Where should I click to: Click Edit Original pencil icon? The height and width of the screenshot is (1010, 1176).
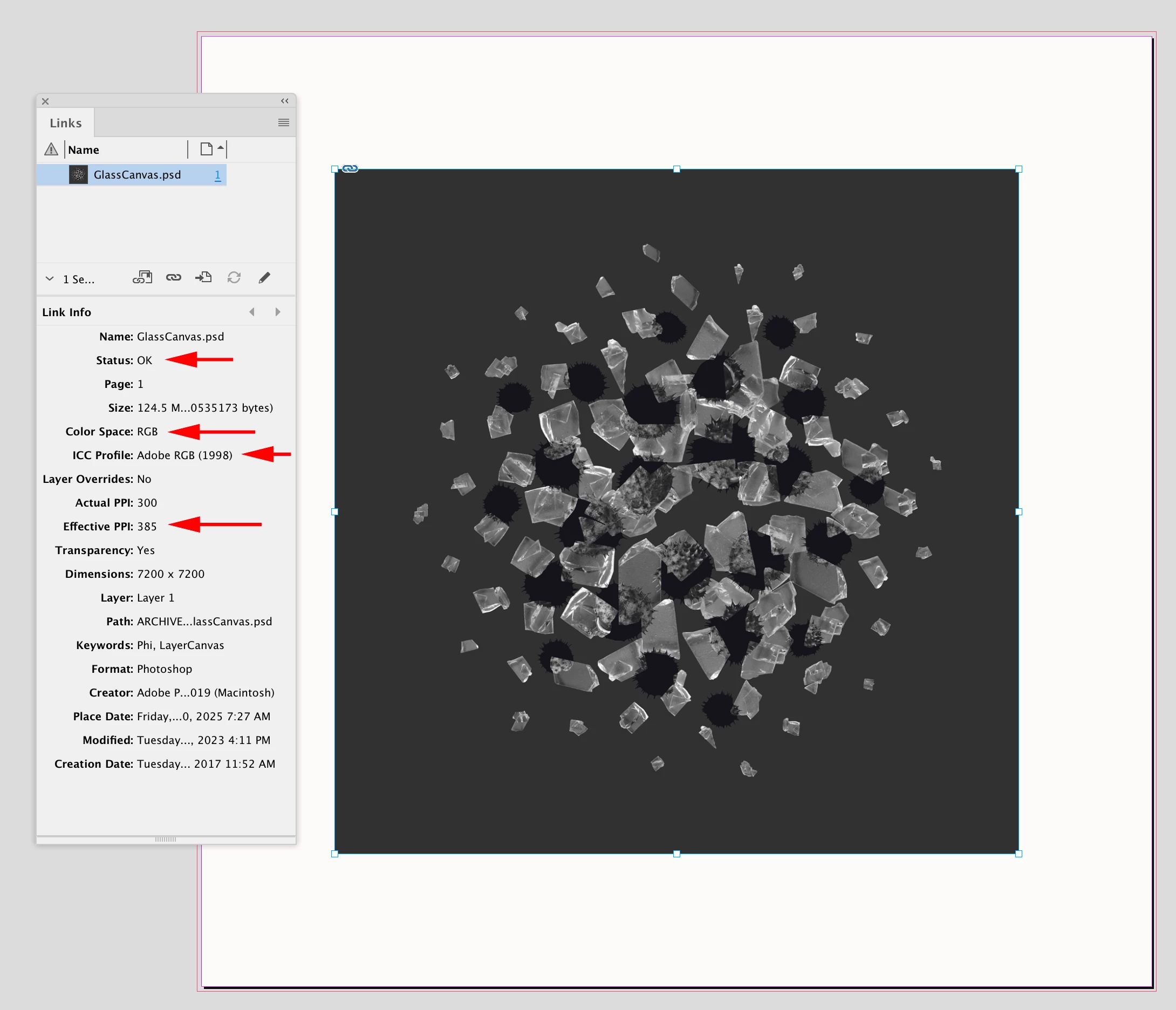tap(264, 278)
